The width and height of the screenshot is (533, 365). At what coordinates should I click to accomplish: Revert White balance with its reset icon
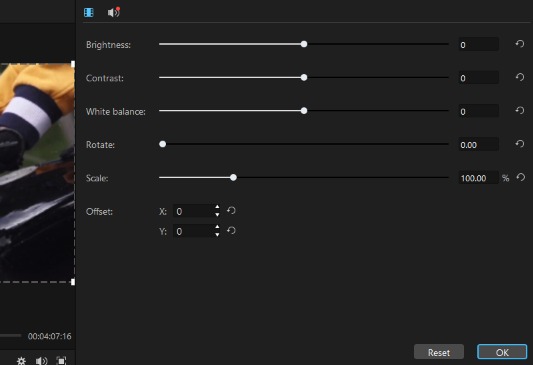point(520,110)
